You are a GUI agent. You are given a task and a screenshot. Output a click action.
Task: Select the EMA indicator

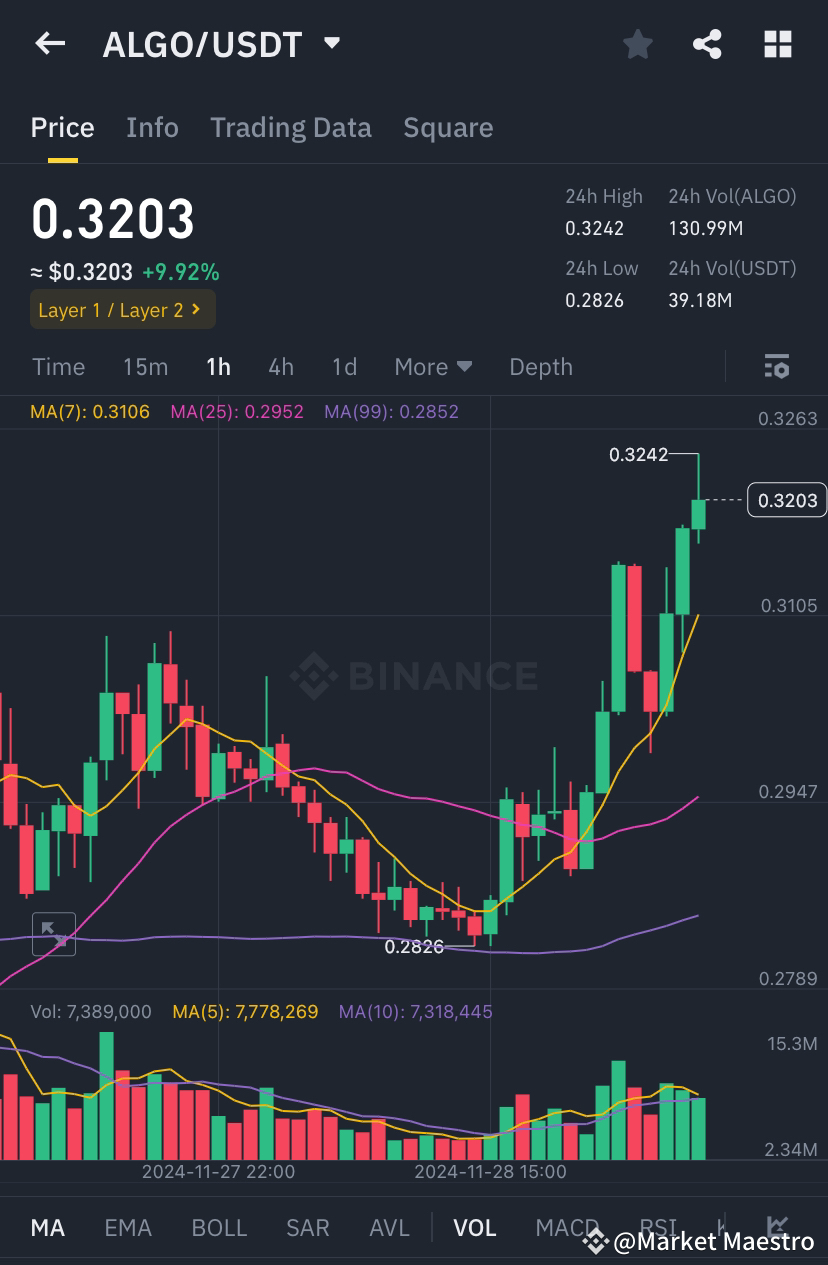(128, 1227)
